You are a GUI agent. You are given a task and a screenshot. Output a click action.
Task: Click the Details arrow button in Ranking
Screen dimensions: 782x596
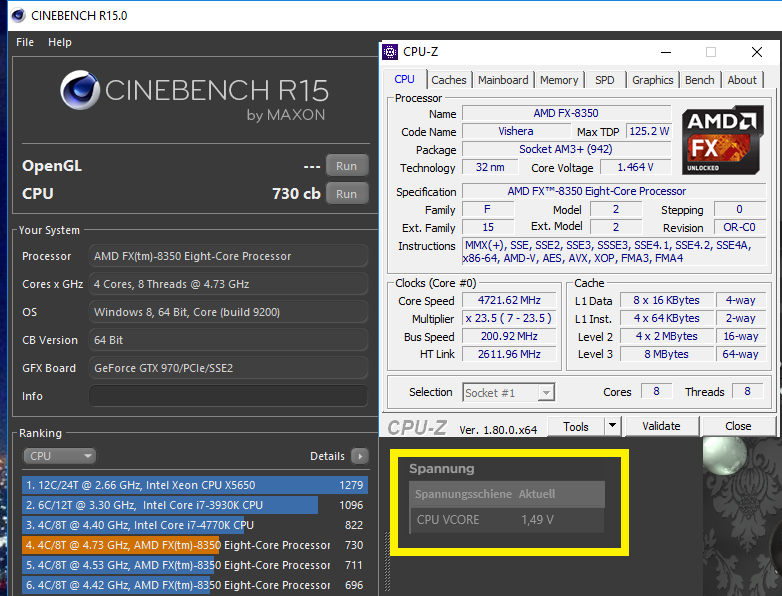360,456
